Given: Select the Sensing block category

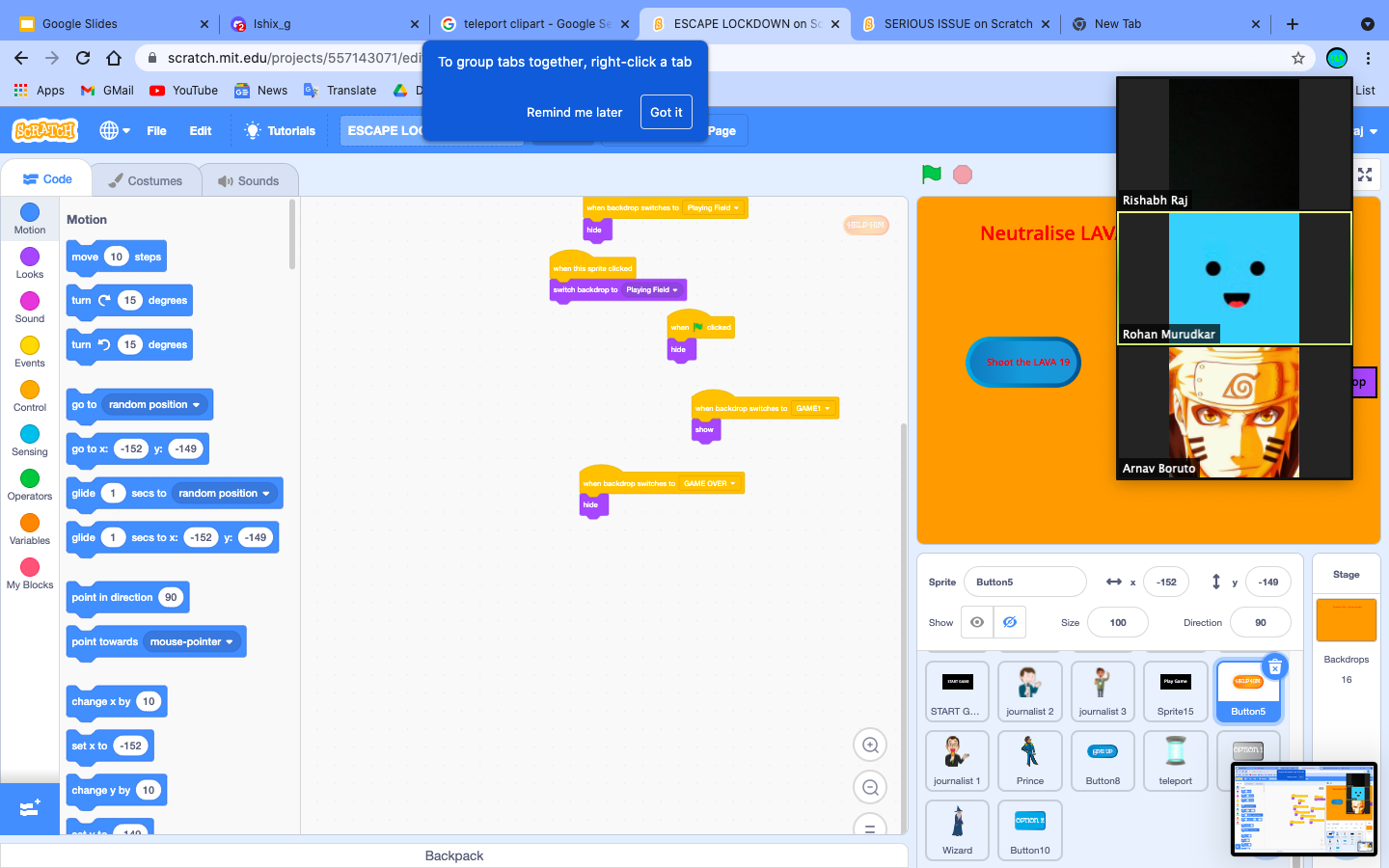Looking at the screenshot, I should tap(30, 441).
